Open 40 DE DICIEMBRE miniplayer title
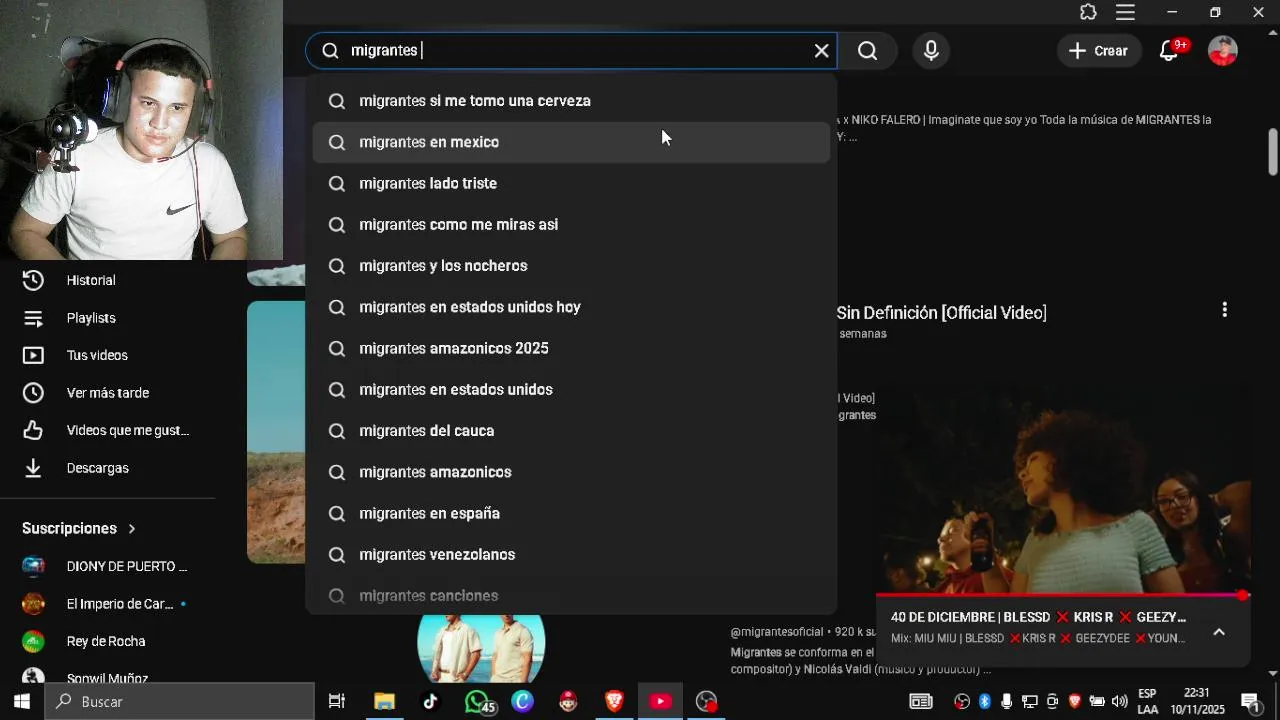1280x720 pixels. [x=1038, y=617]
